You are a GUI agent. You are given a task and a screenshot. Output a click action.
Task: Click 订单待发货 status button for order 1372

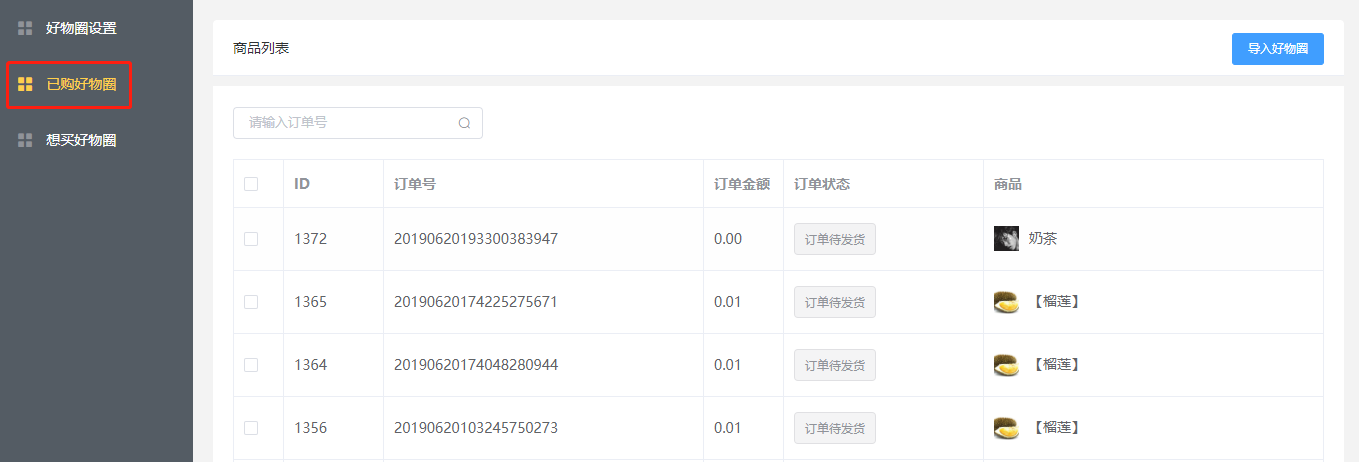pos(834,239)
